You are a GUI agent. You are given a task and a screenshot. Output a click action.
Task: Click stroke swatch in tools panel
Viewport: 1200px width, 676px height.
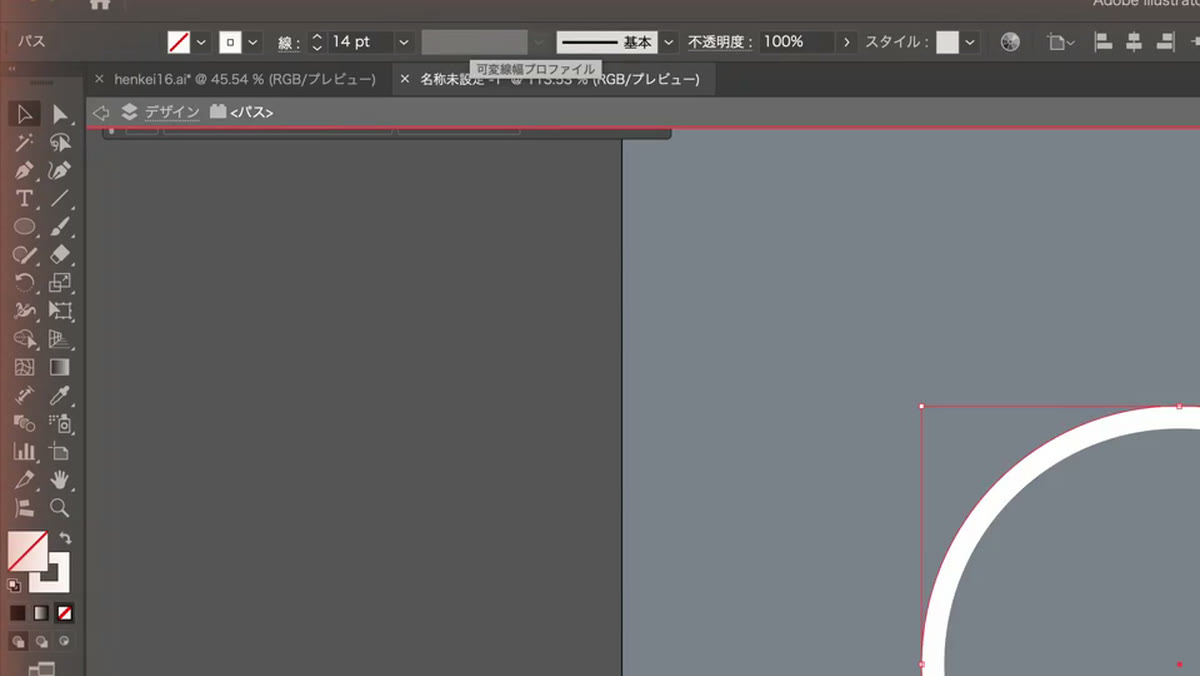coord(49,572)
